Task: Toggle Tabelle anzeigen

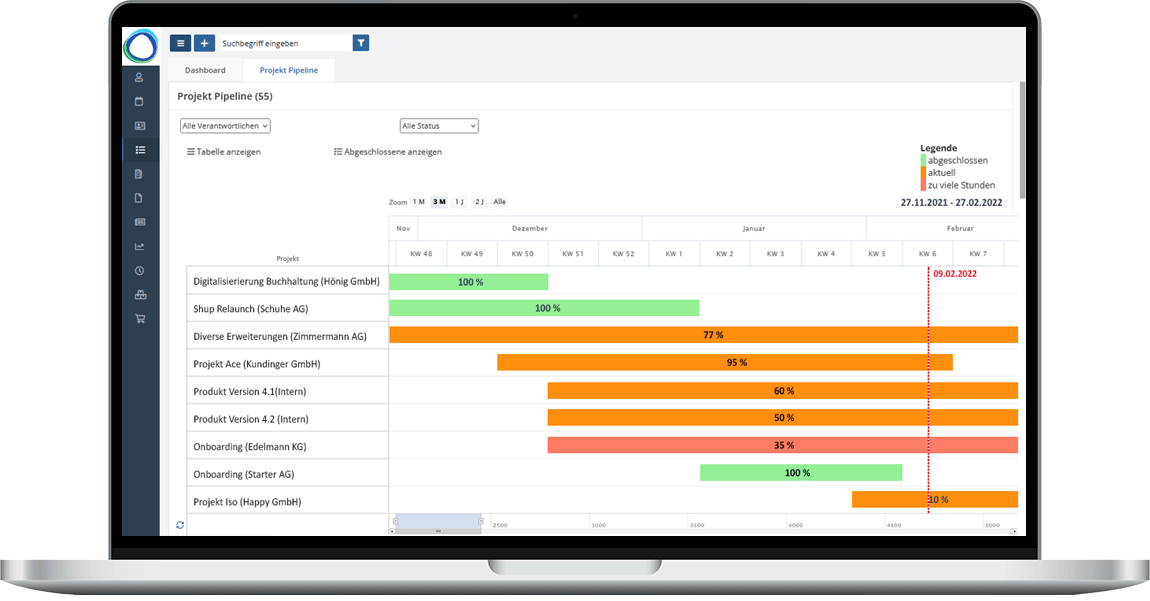Action: 224,152
